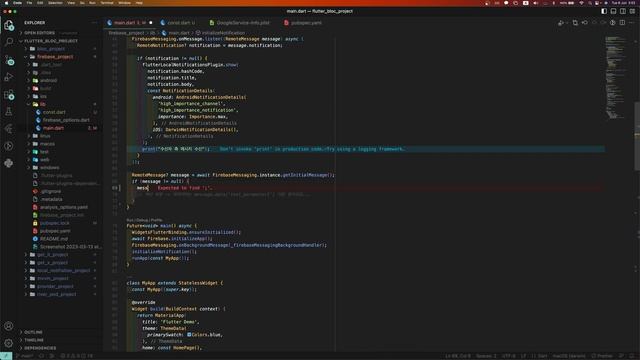Click the main.dart breadcrumb item
This screenshot has height=360, width=640.
coord(176,33)
